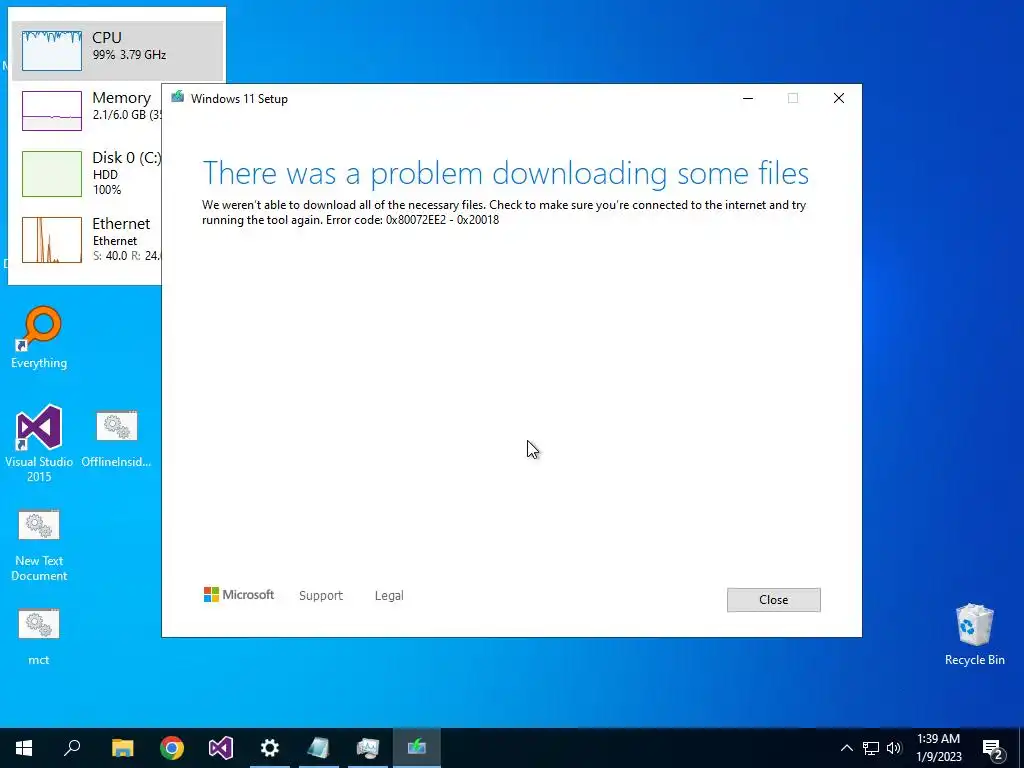Click the '99% 3.79 GHz' CPU value

[129, 55]
